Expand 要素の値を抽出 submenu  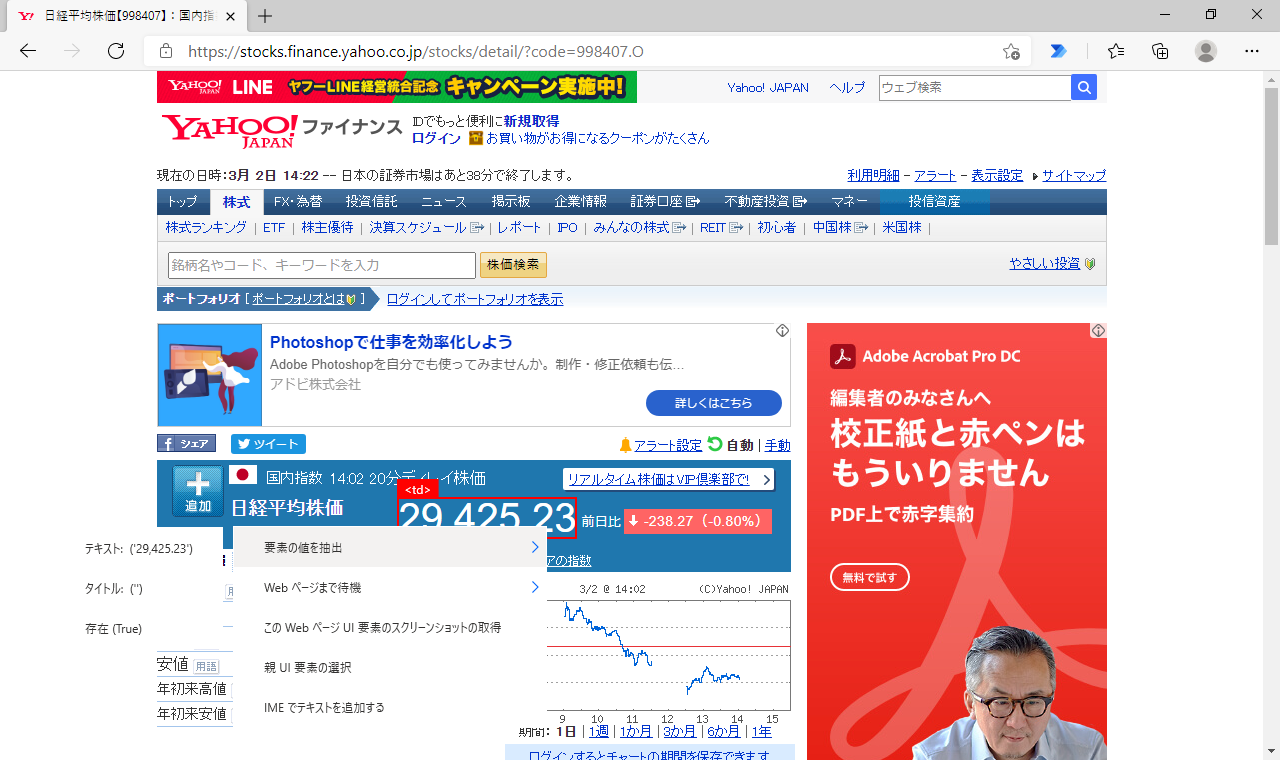pos(390,547)
